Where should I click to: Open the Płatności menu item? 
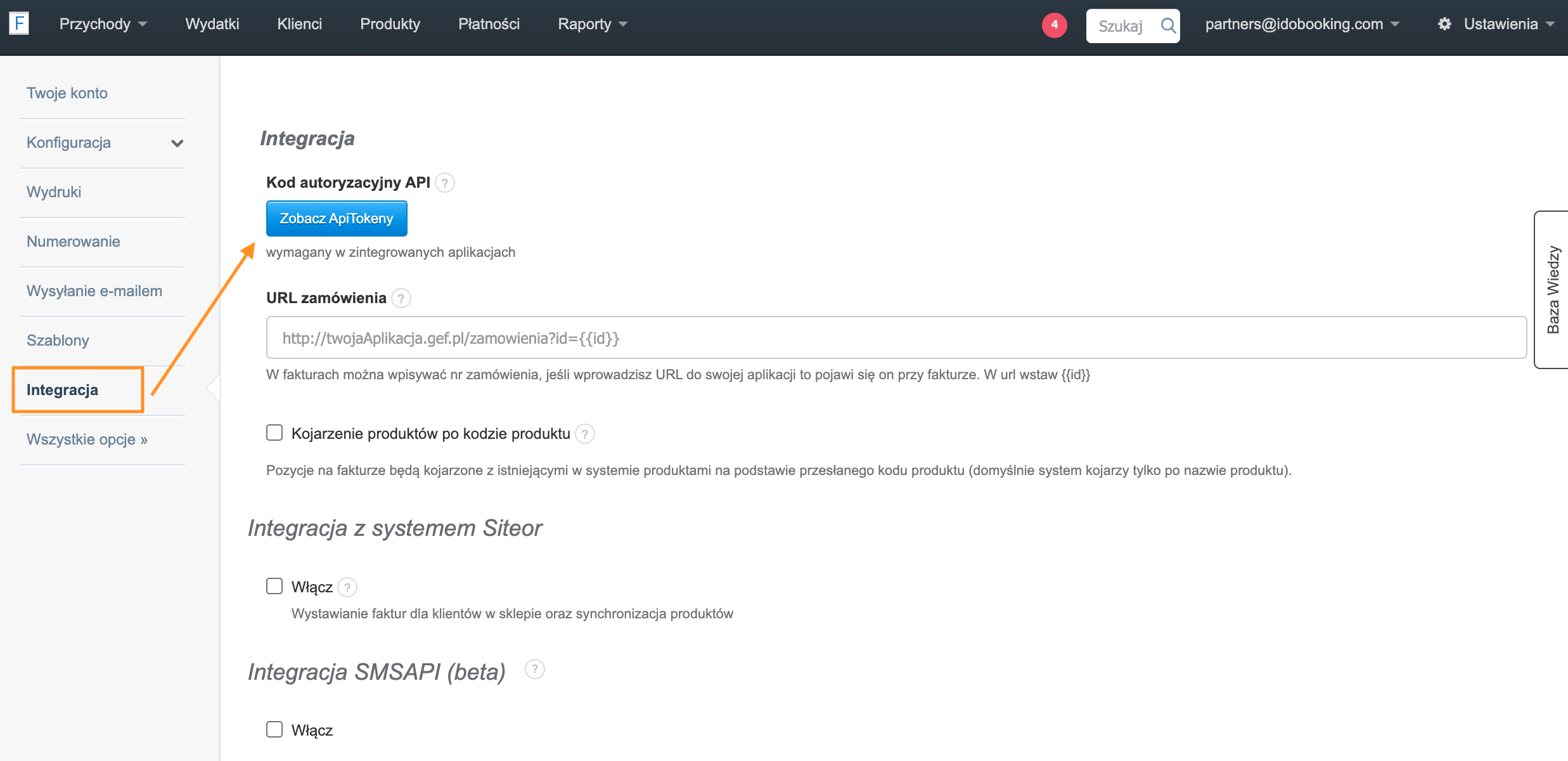489,24
